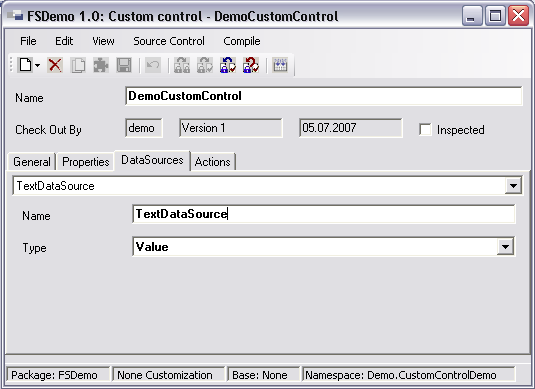
Task: Maximize the FSDemo window
Action: (495, 16)
